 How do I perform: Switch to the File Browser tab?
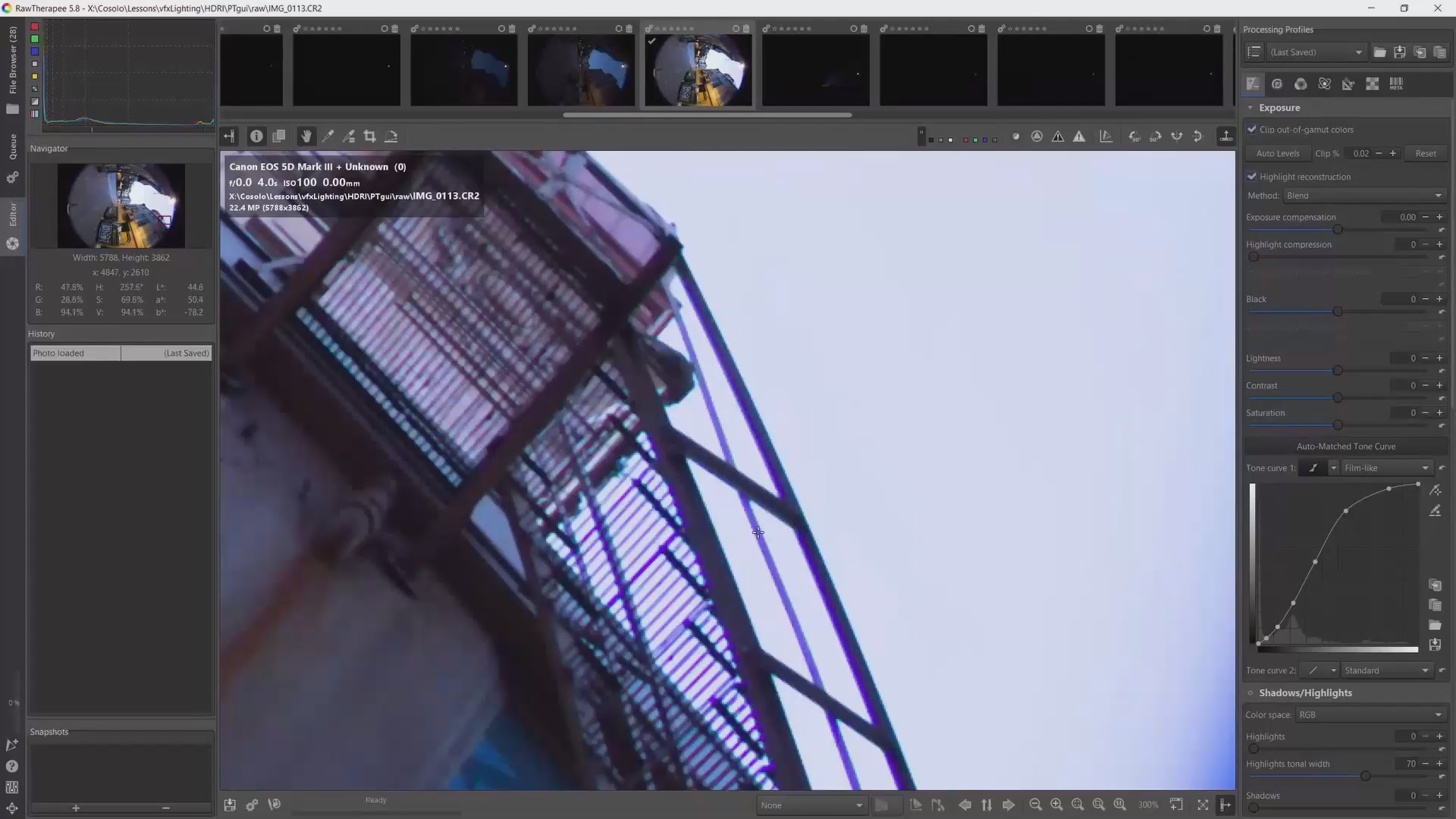pyautogui.click(x=13, y=61)
